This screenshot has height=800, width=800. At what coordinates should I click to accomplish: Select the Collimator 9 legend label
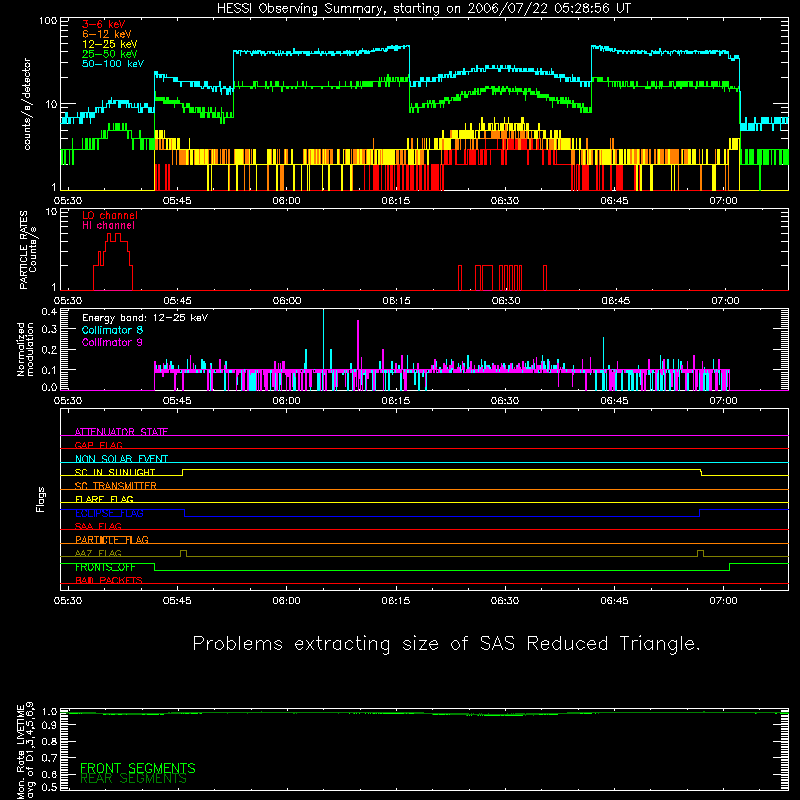(x=112, y=342)
